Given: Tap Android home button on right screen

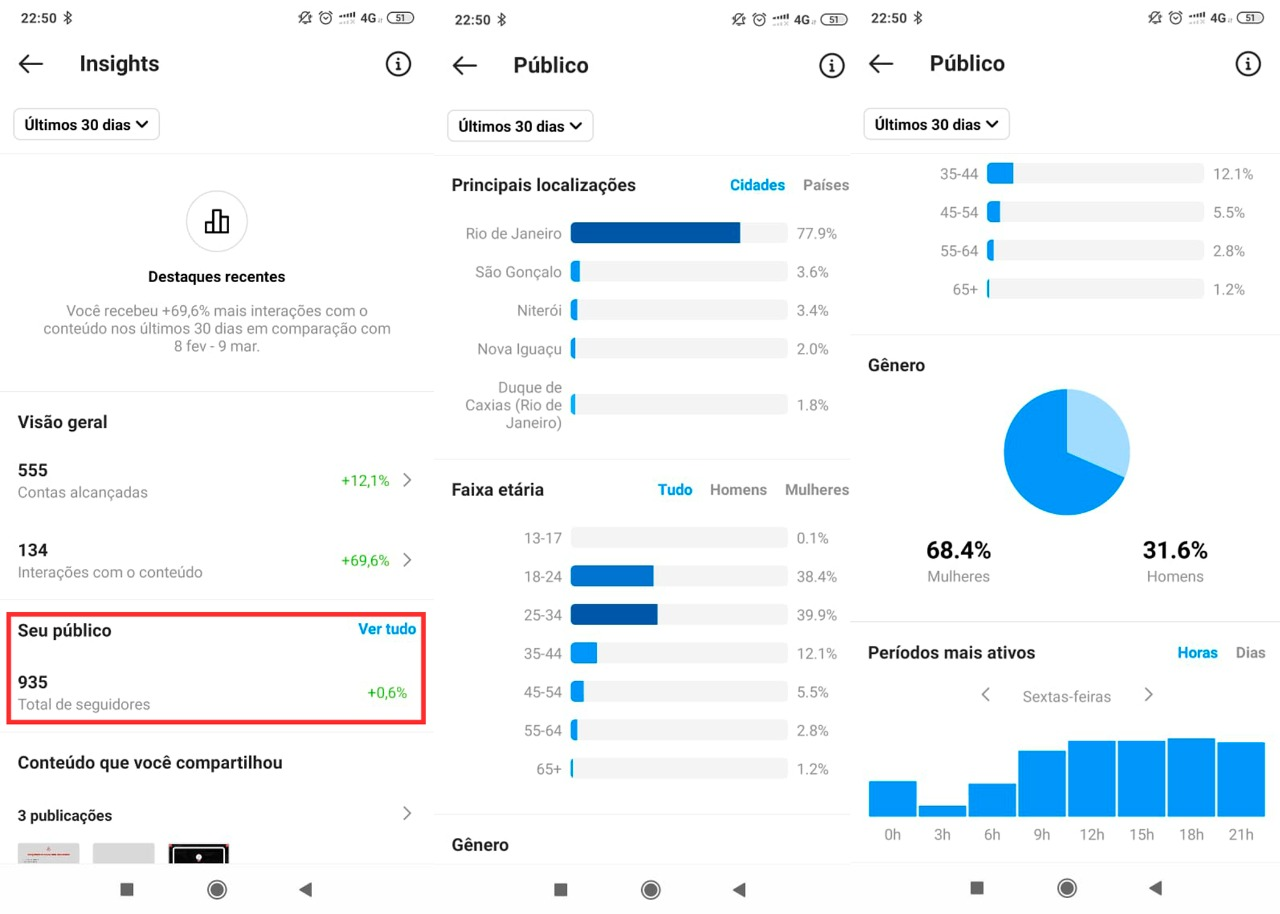Looking at the screenshot, I should (x=1067, y=888).
